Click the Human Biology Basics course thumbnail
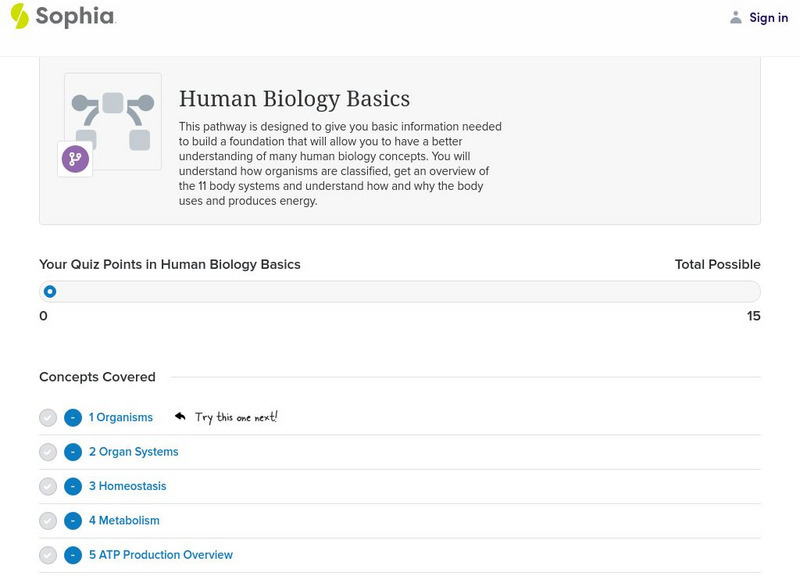The height and width of the screenshot is (576, 800). pyautogui.click(x=113, y=120)
